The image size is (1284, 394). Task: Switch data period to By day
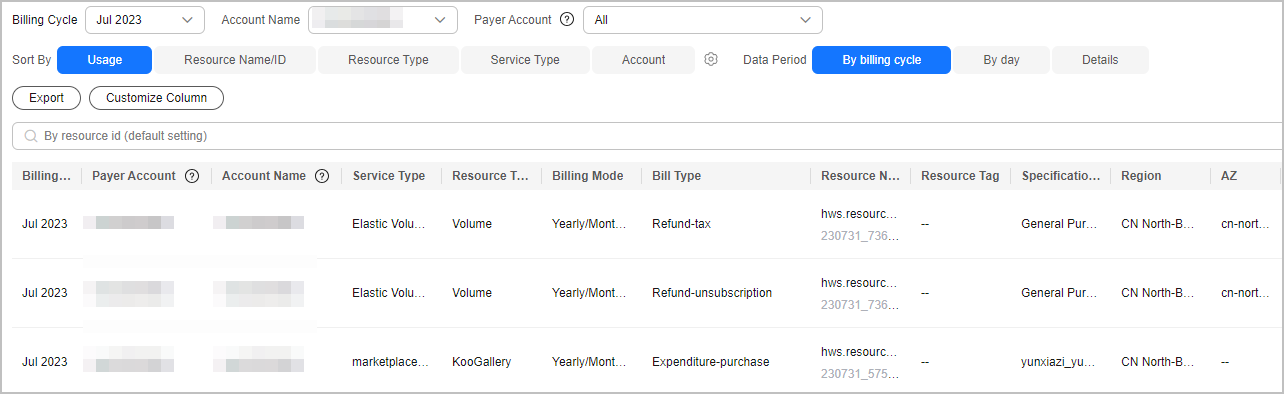[1001, 60]
